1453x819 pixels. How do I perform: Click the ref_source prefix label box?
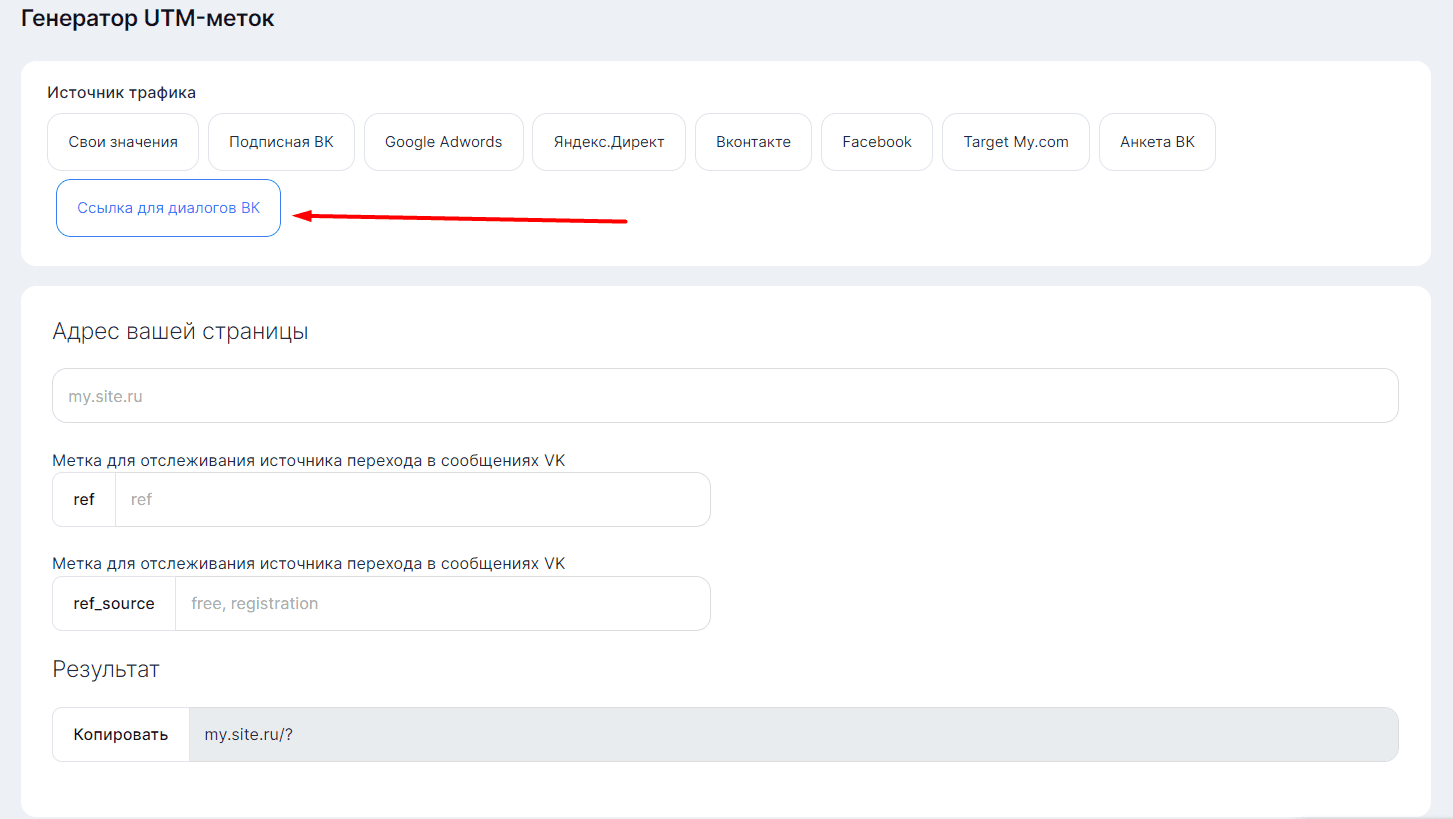pyautogui.click(x=114, y=604)
